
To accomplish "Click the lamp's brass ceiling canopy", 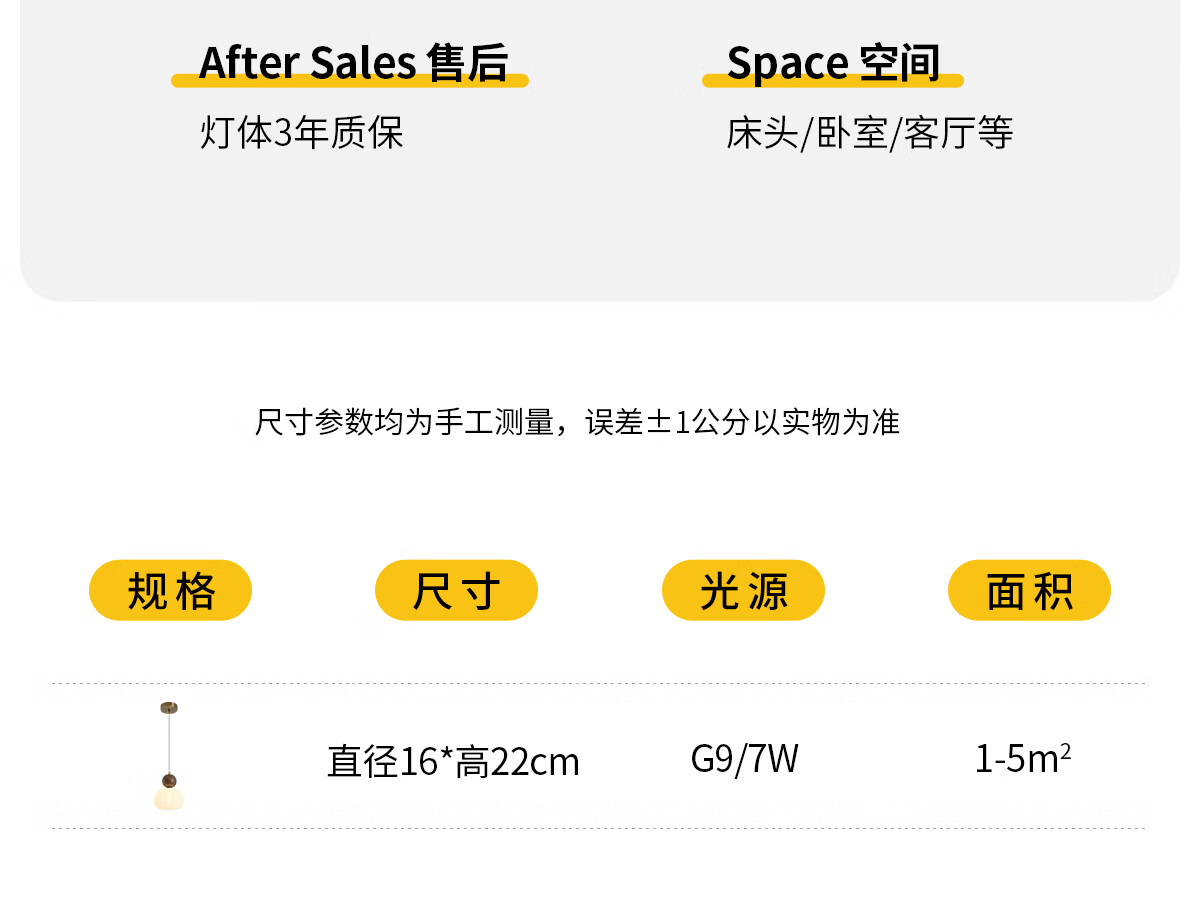I will [x=169, y=709].
